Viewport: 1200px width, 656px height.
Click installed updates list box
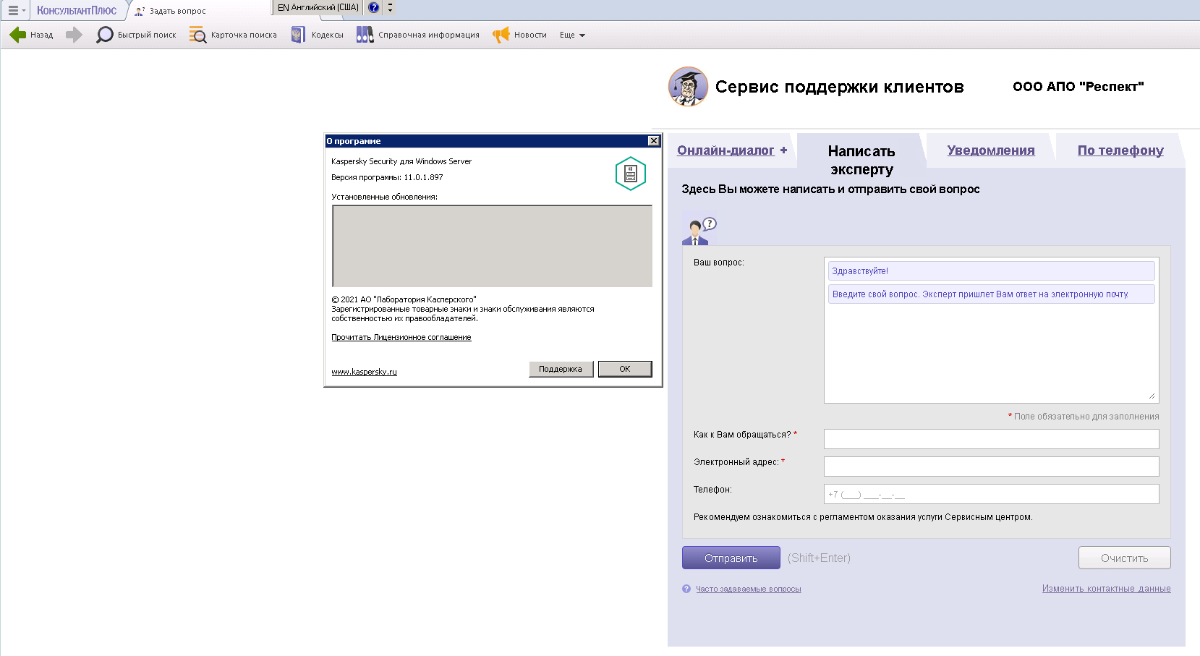pos(492,246)
